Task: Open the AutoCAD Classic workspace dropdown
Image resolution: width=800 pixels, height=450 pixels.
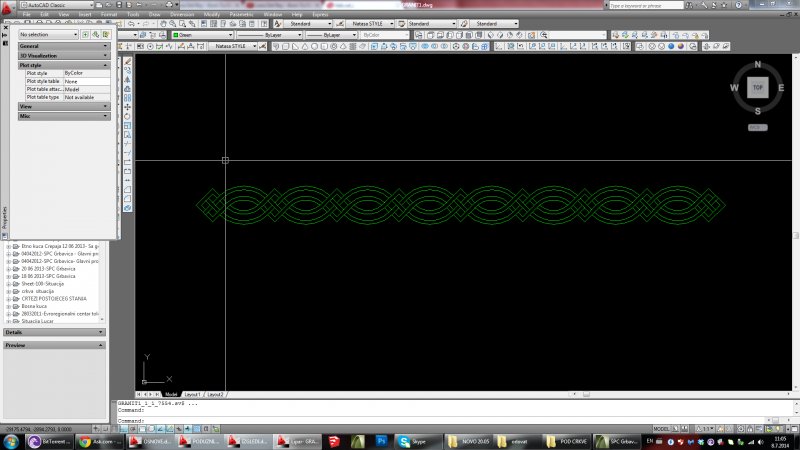Action: 57,5
